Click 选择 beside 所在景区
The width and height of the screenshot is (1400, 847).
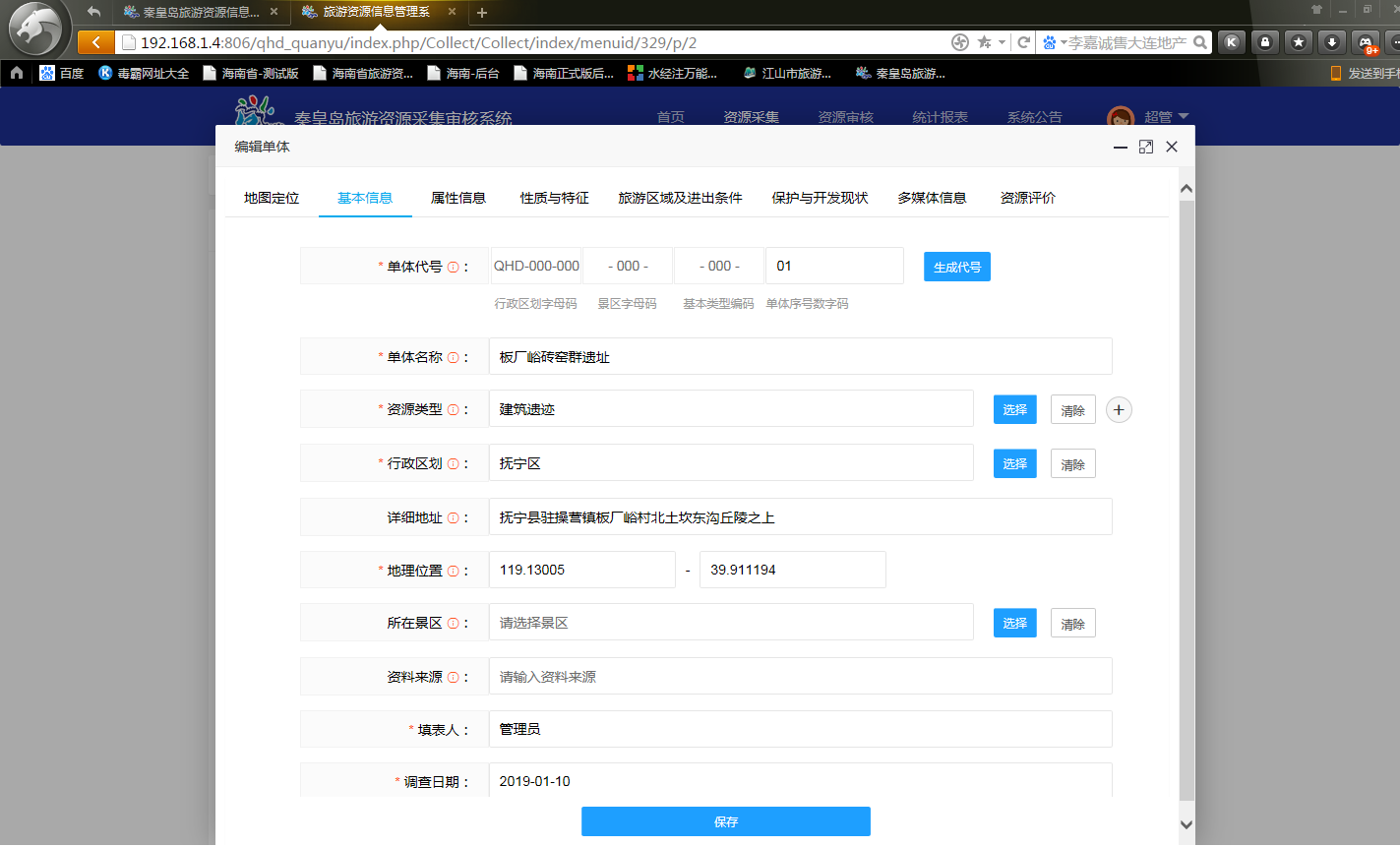point(1014,622)
